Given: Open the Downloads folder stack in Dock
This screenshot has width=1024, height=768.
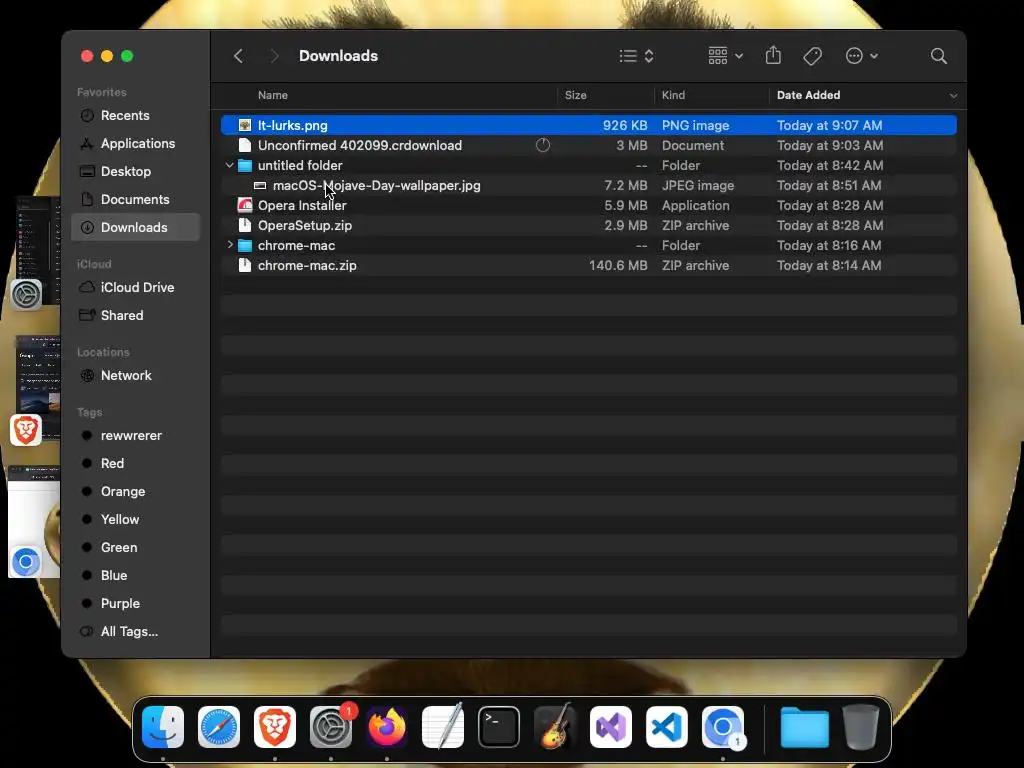Looking at the screenshot, I should [805, 727].
